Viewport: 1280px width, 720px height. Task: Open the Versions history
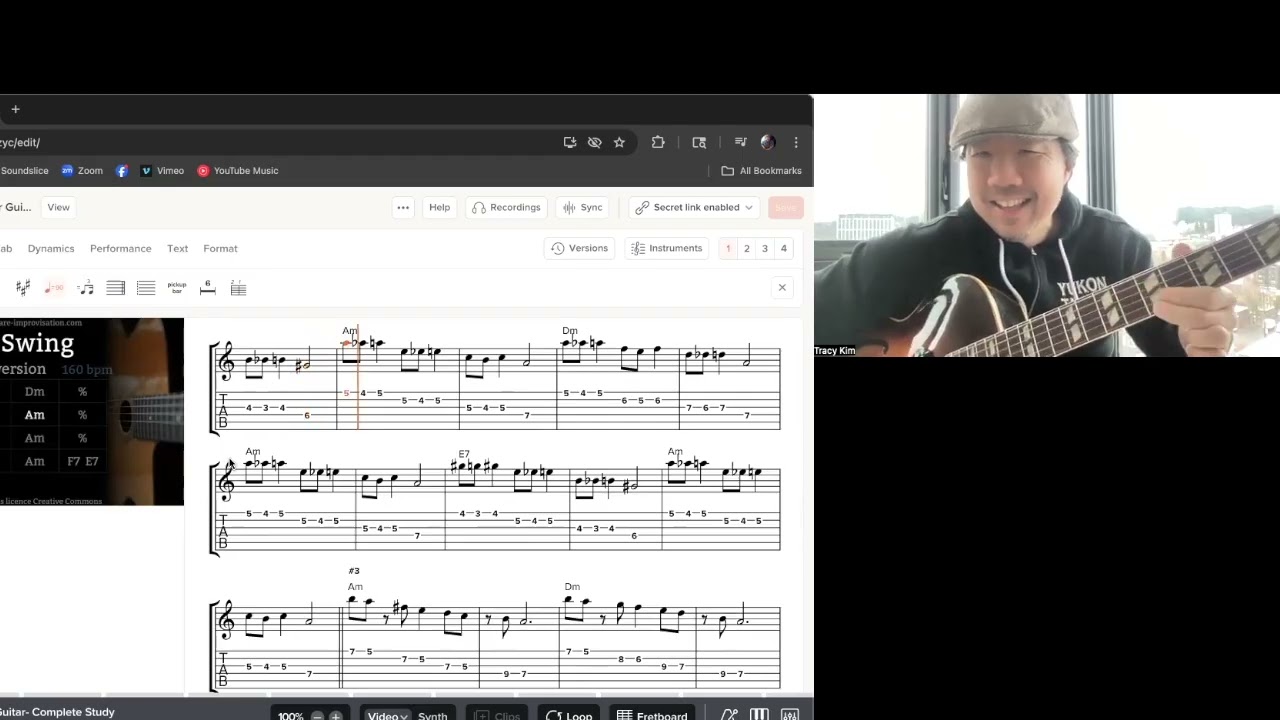tap(579, 248)
